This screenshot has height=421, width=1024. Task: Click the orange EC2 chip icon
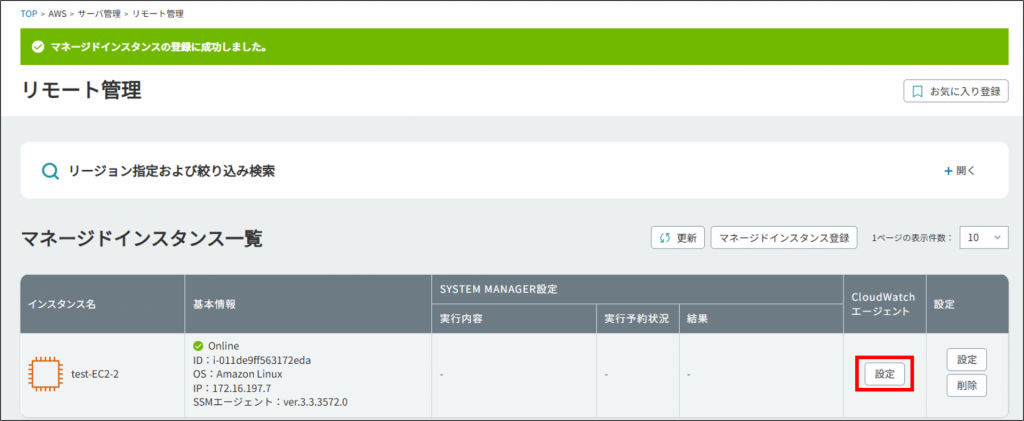pyautogui.click(x=44, y=374)
